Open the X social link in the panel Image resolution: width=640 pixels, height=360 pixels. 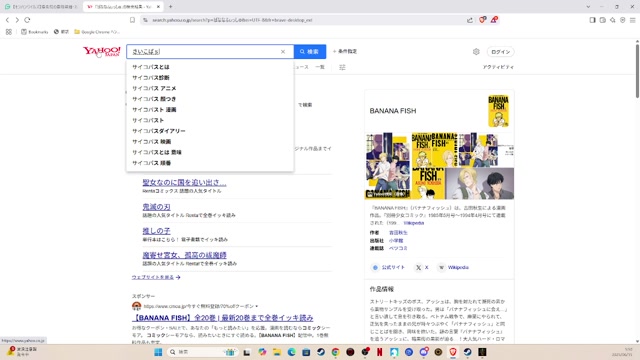point(422,267)
